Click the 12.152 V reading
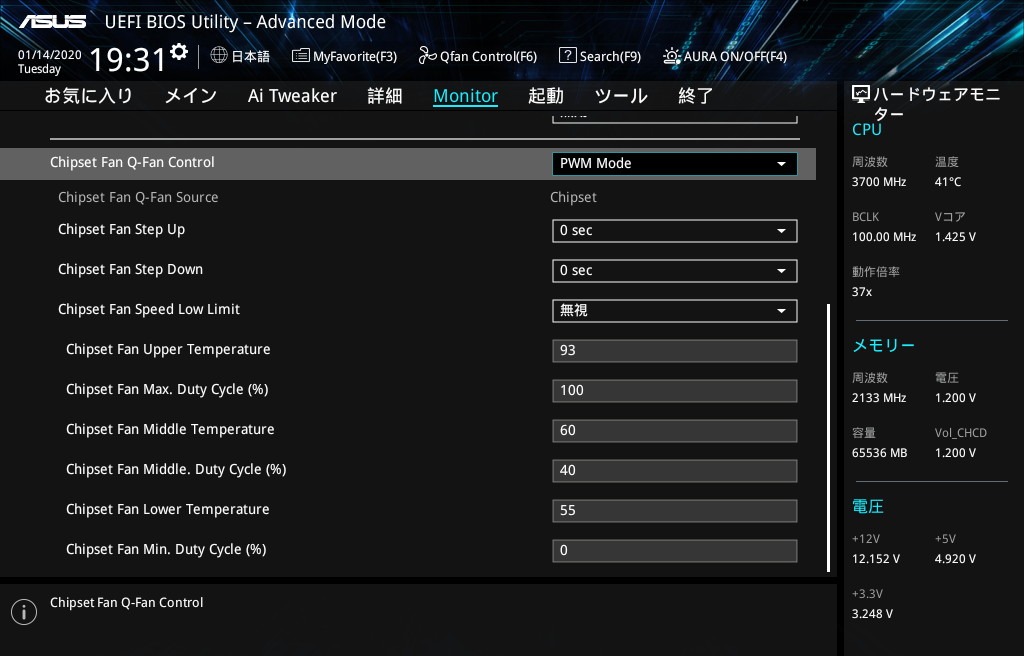This screenshot has height=656, width=1024. click(875, 559)
